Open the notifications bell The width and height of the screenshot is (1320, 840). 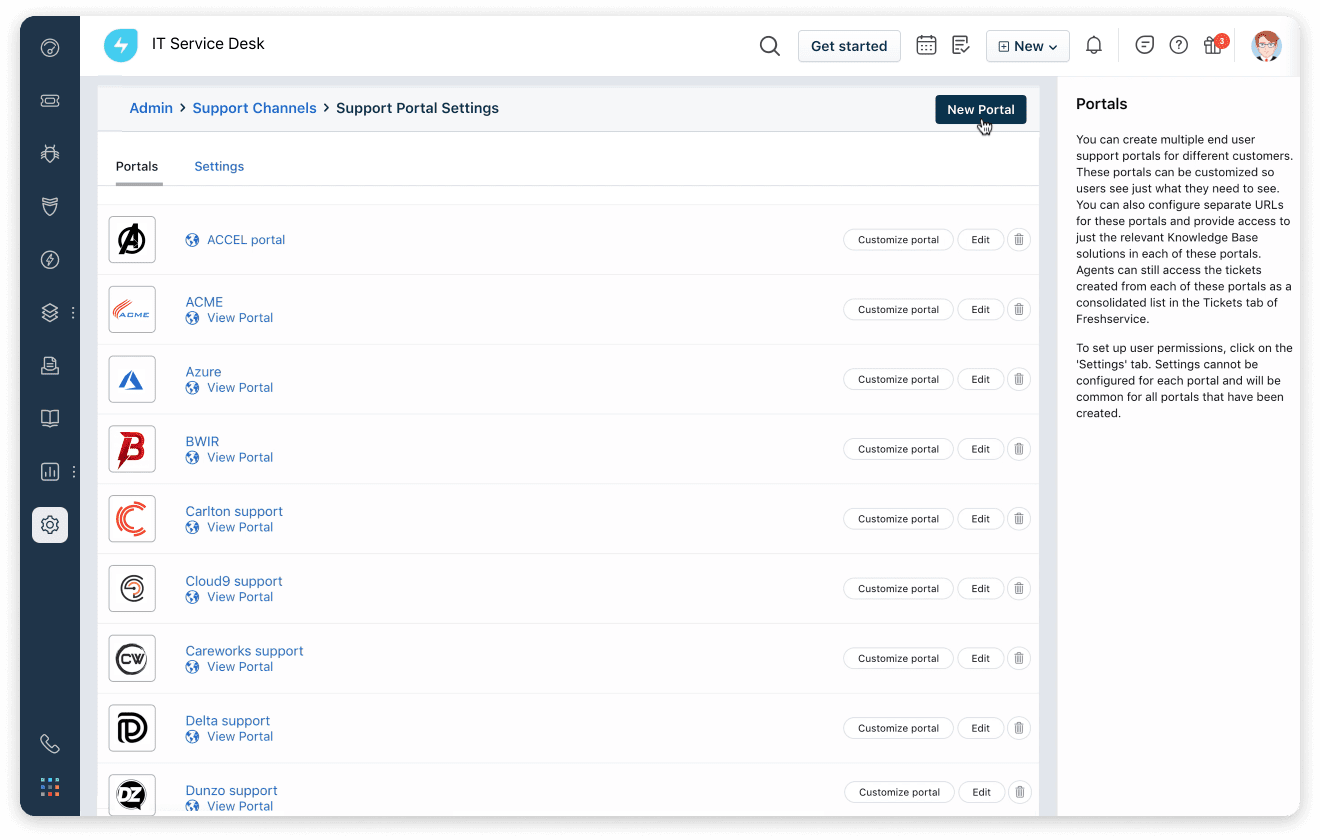tap(1094, 45)
